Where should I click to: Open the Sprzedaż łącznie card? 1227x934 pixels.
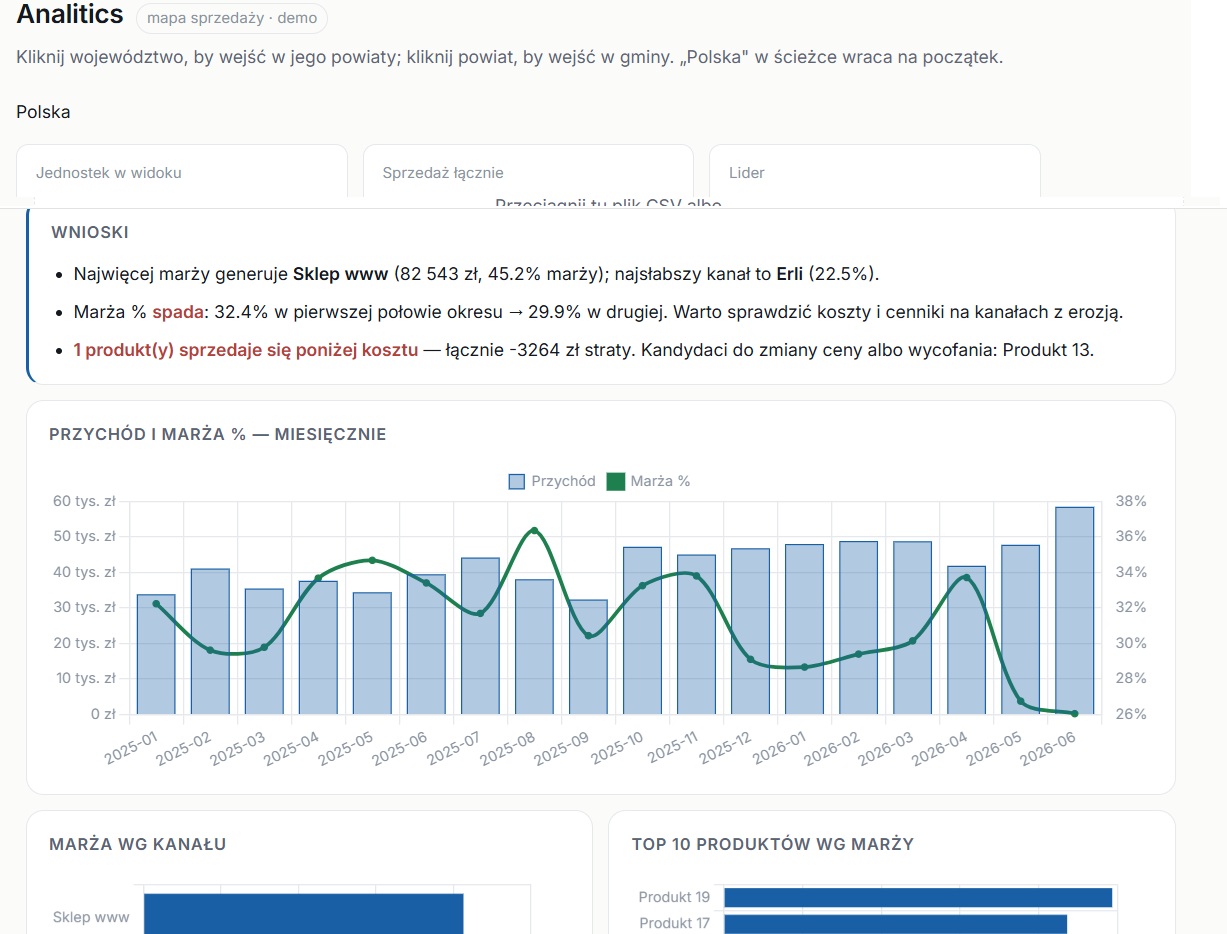point(528,172)
